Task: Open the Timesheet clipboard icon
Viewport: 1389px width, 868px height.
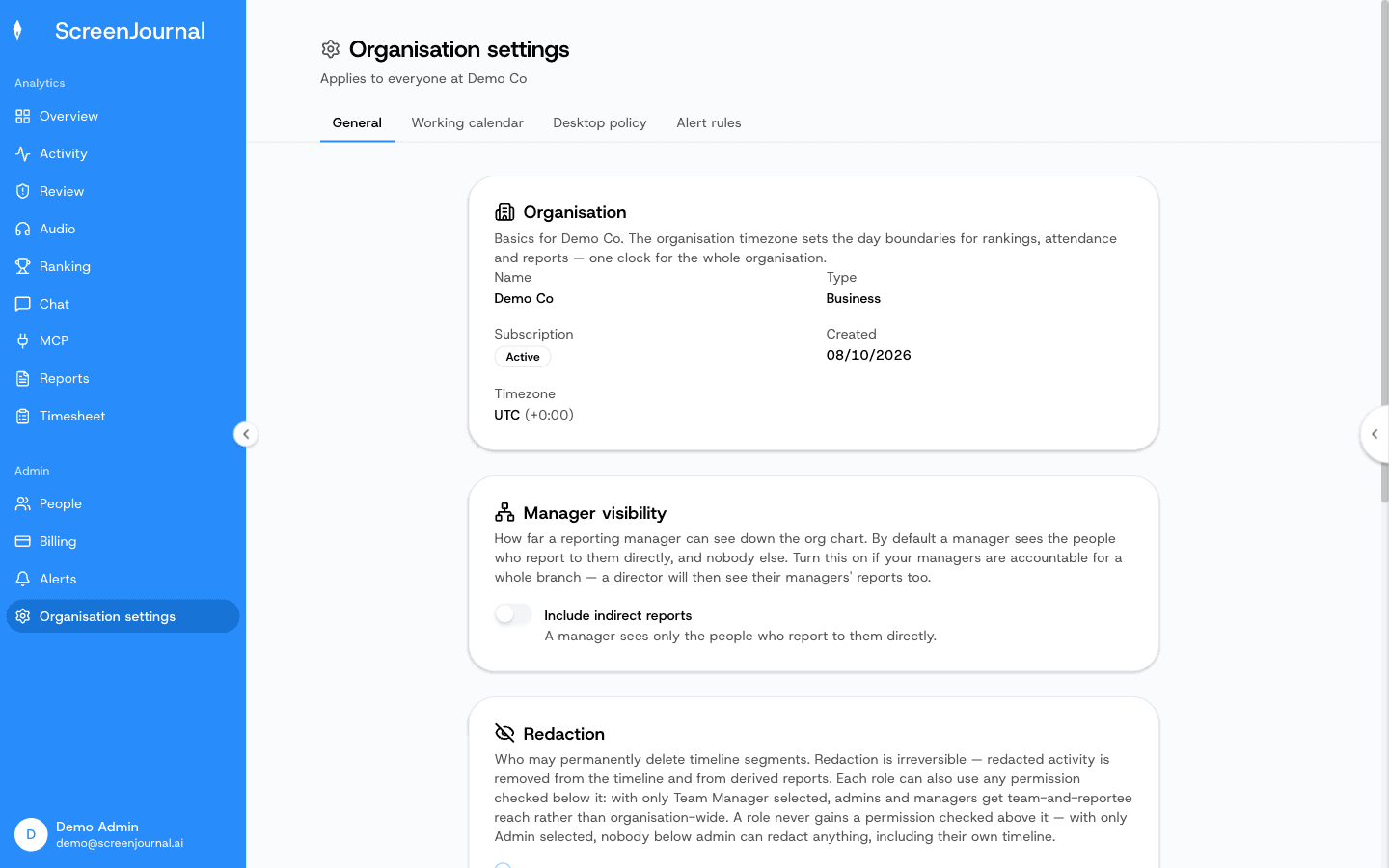Action: tap(22, 417)
